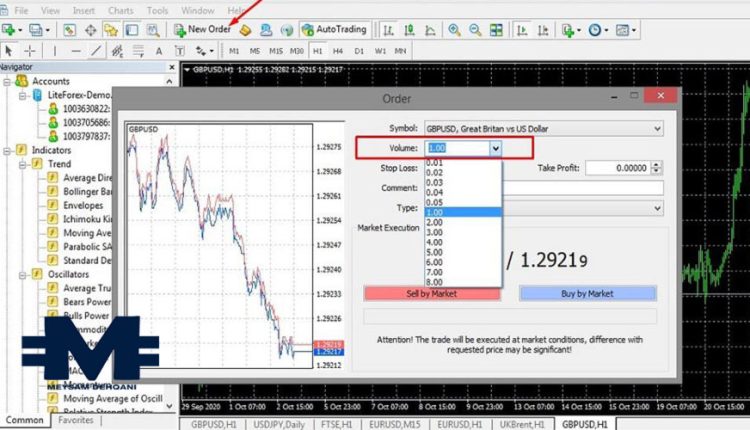Select the trendline drawing tool
The image size is (750, 430).
[x=97, y=50]
